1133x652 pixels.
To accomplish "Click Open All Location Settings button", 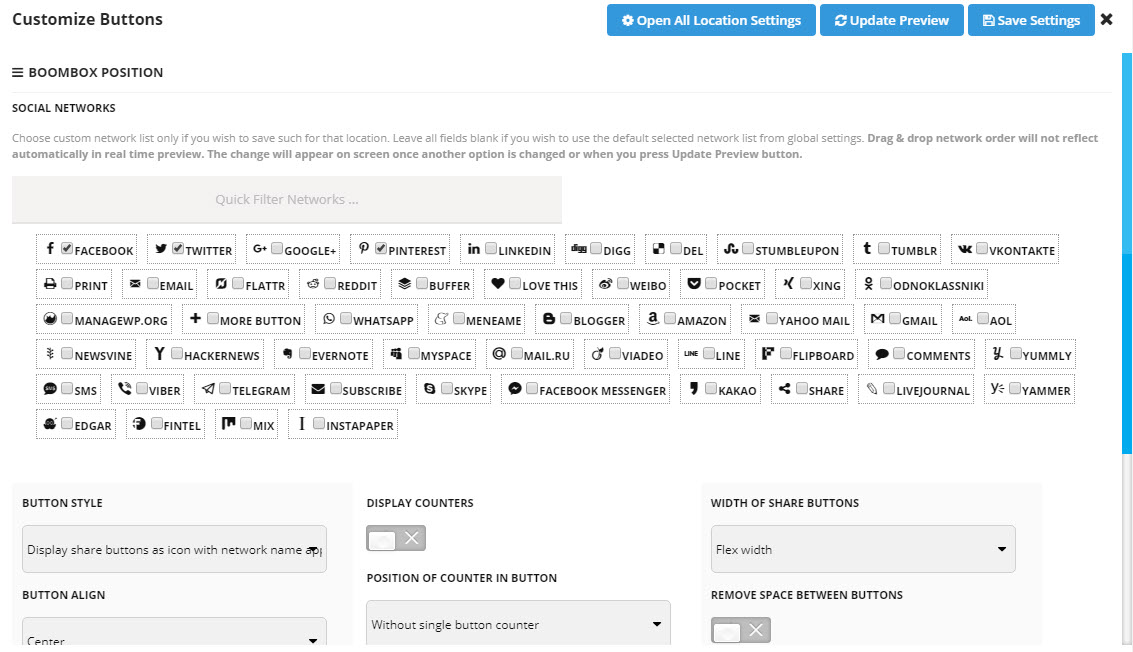I will [711, 20].
